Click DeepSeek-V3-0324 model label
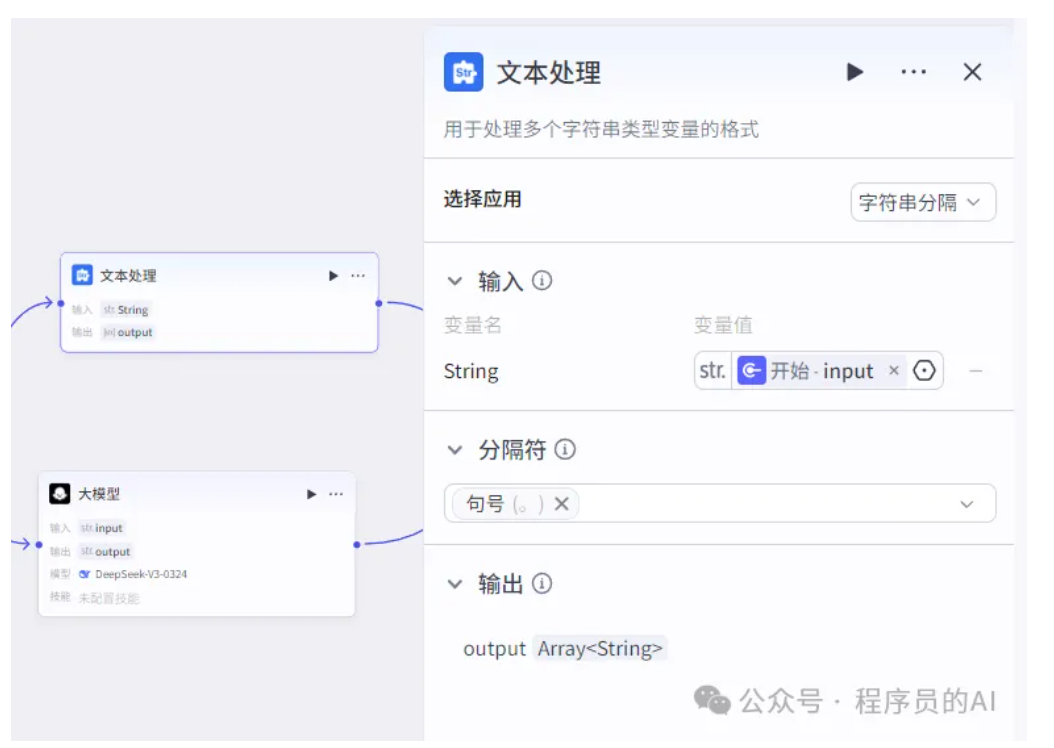The height and width of the screenshot is (748, 1054). pyautogui.click(x=140, y=574)
